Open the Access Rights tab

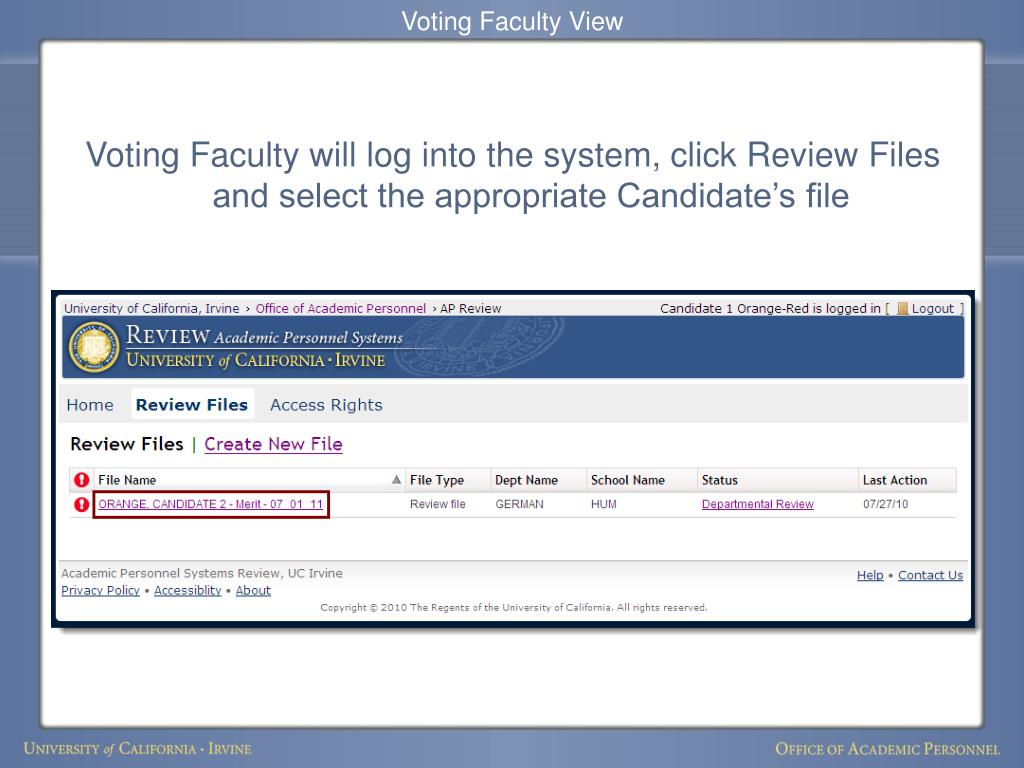pyautogui.click(x=327, y=405)
